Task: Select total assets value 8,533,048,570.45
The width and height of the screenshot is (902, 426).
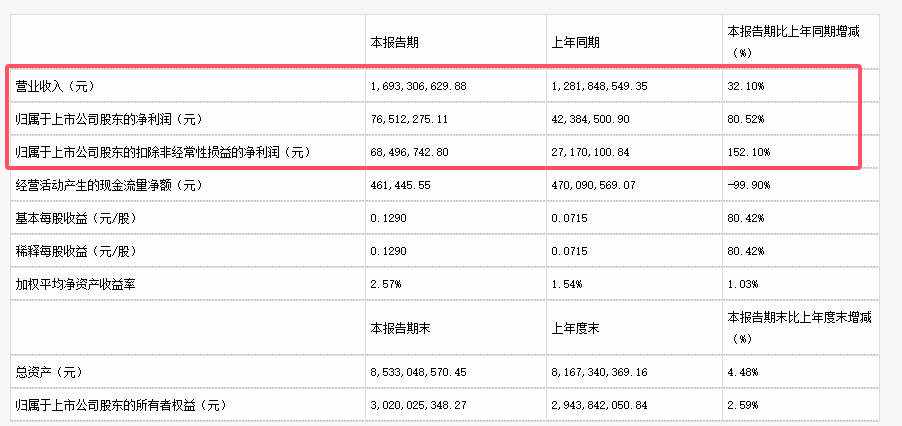Action: (418, 371)
